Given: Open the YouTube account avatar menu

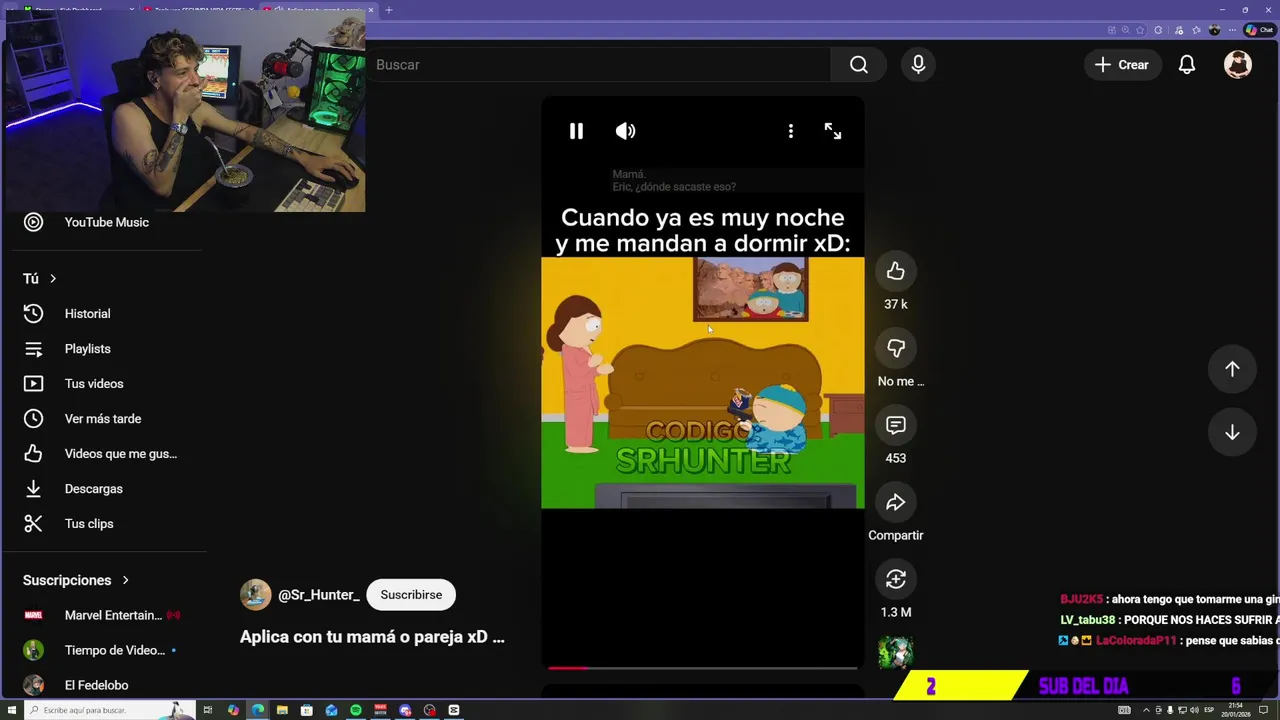Looking at the screenshot, I should coord(1238,65).
